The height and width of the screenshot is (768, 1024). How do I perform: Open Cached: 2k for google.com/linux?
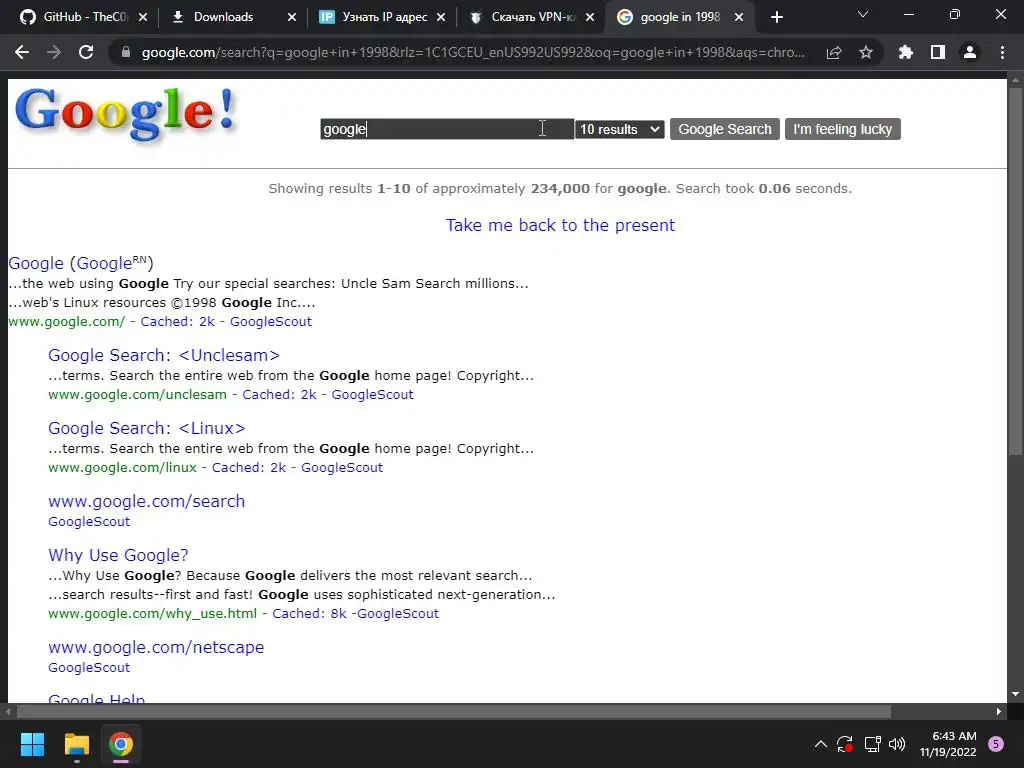(249, 468)
